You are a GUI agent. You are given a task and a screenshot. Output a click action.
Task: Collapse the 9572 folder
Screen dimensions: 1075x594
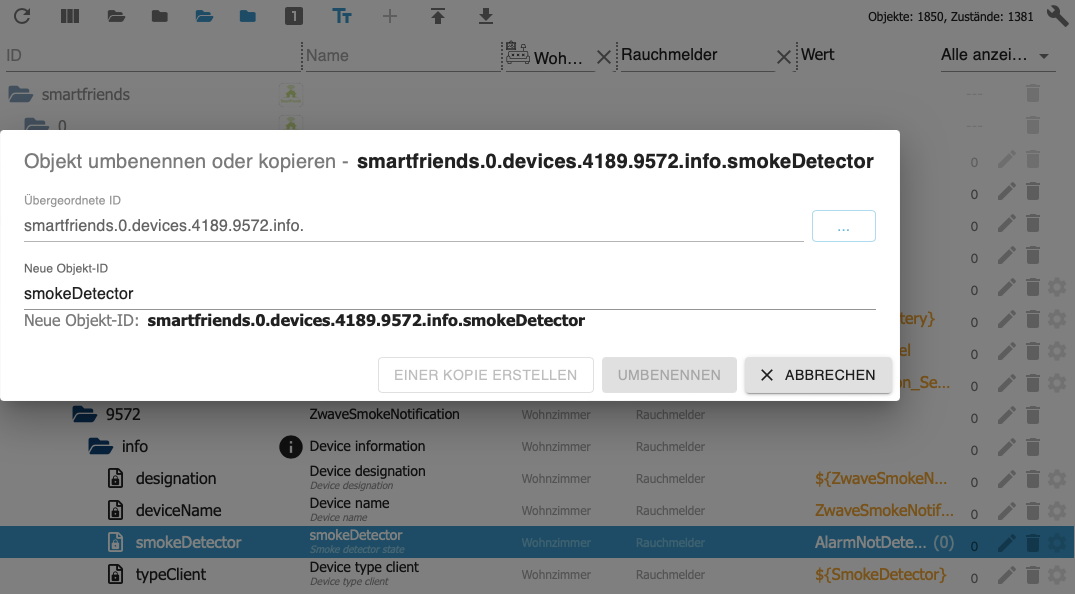pyautogui.click(x=83, y=414)
